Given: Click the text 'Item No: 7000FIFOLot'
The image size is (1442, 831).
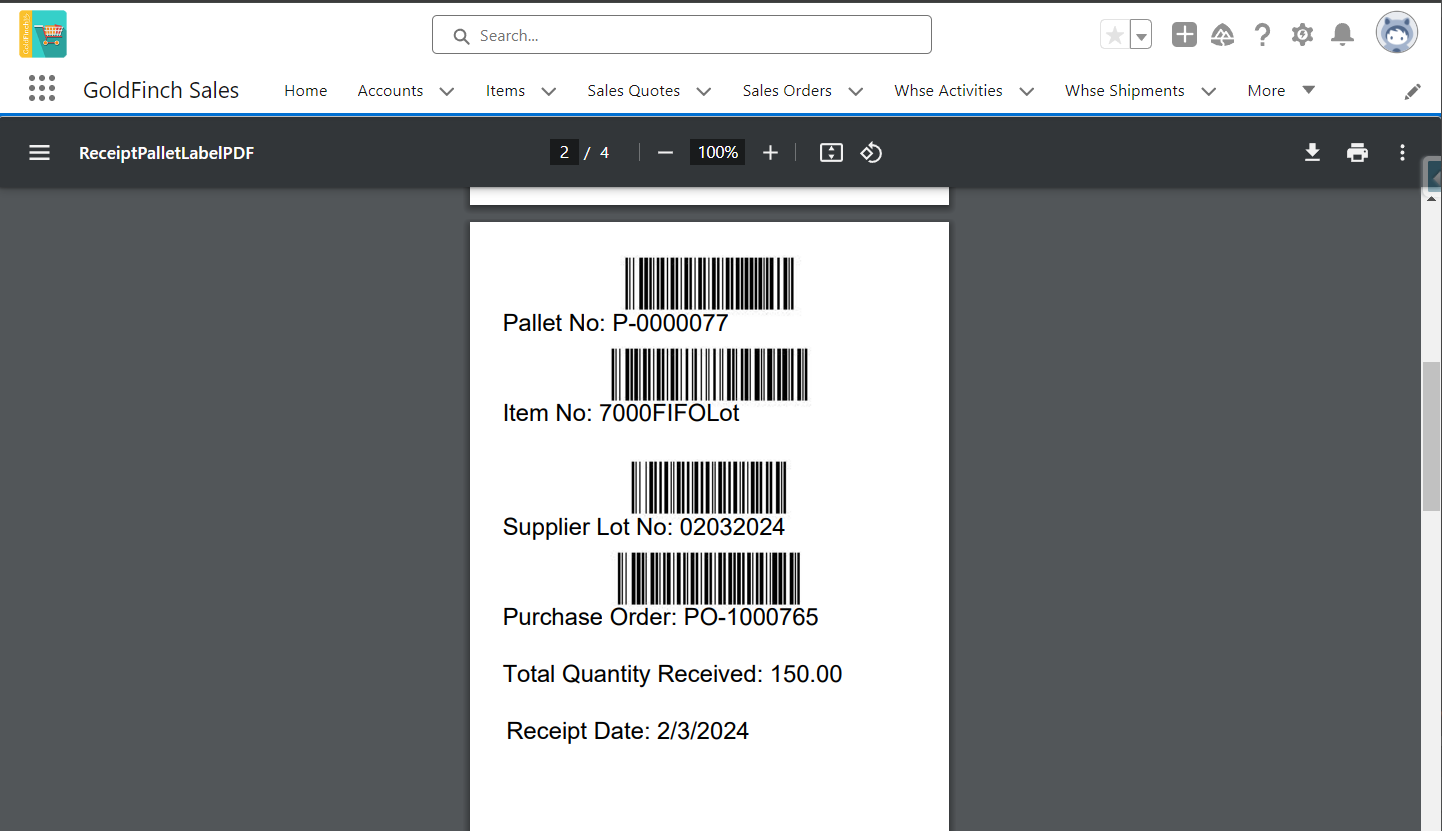Looking at the screenshot, I should [621, 413].
